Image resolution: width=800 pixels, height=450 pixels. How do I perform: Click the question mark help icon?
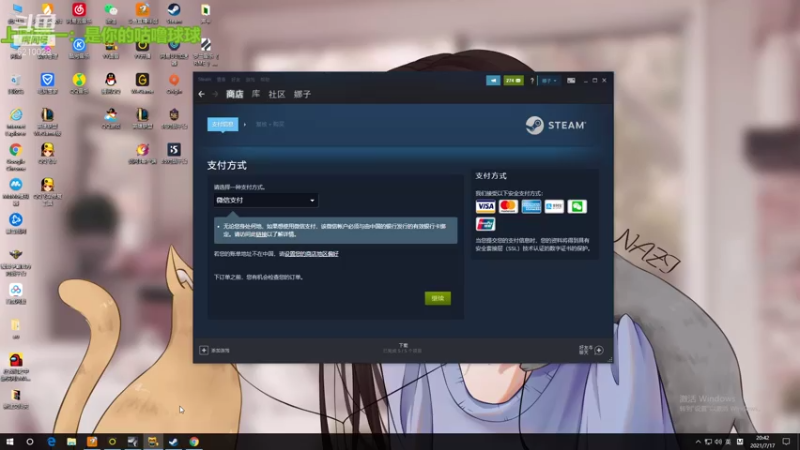532,81
